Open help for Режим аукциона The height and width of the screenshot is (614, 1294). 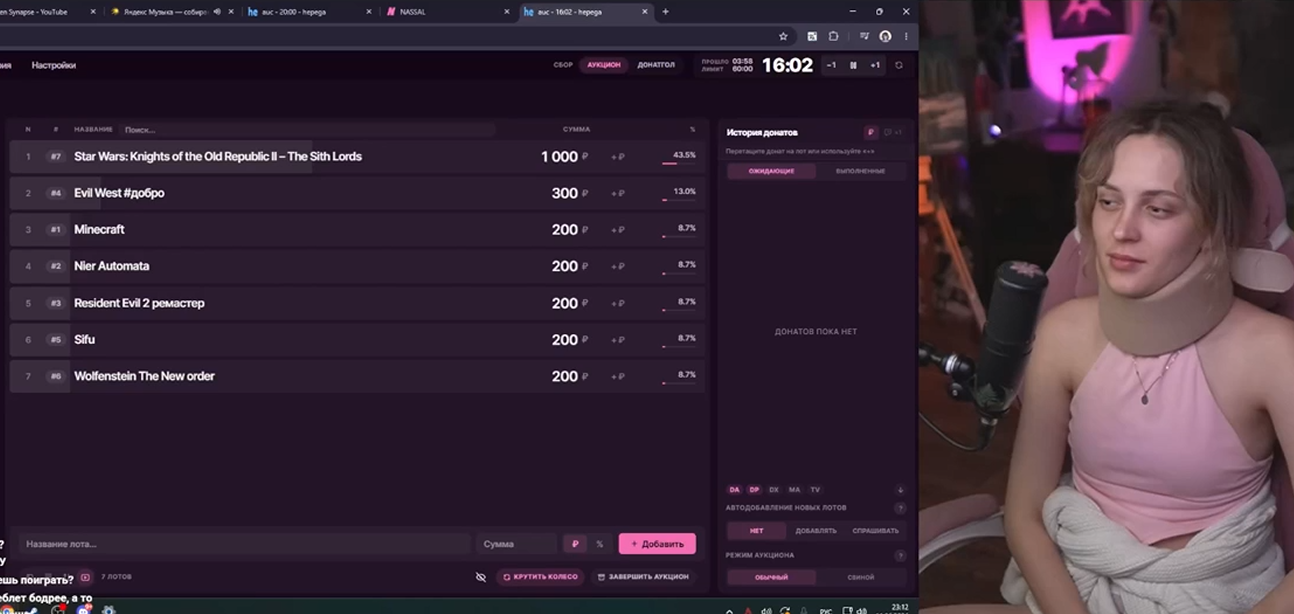point(900,555)
